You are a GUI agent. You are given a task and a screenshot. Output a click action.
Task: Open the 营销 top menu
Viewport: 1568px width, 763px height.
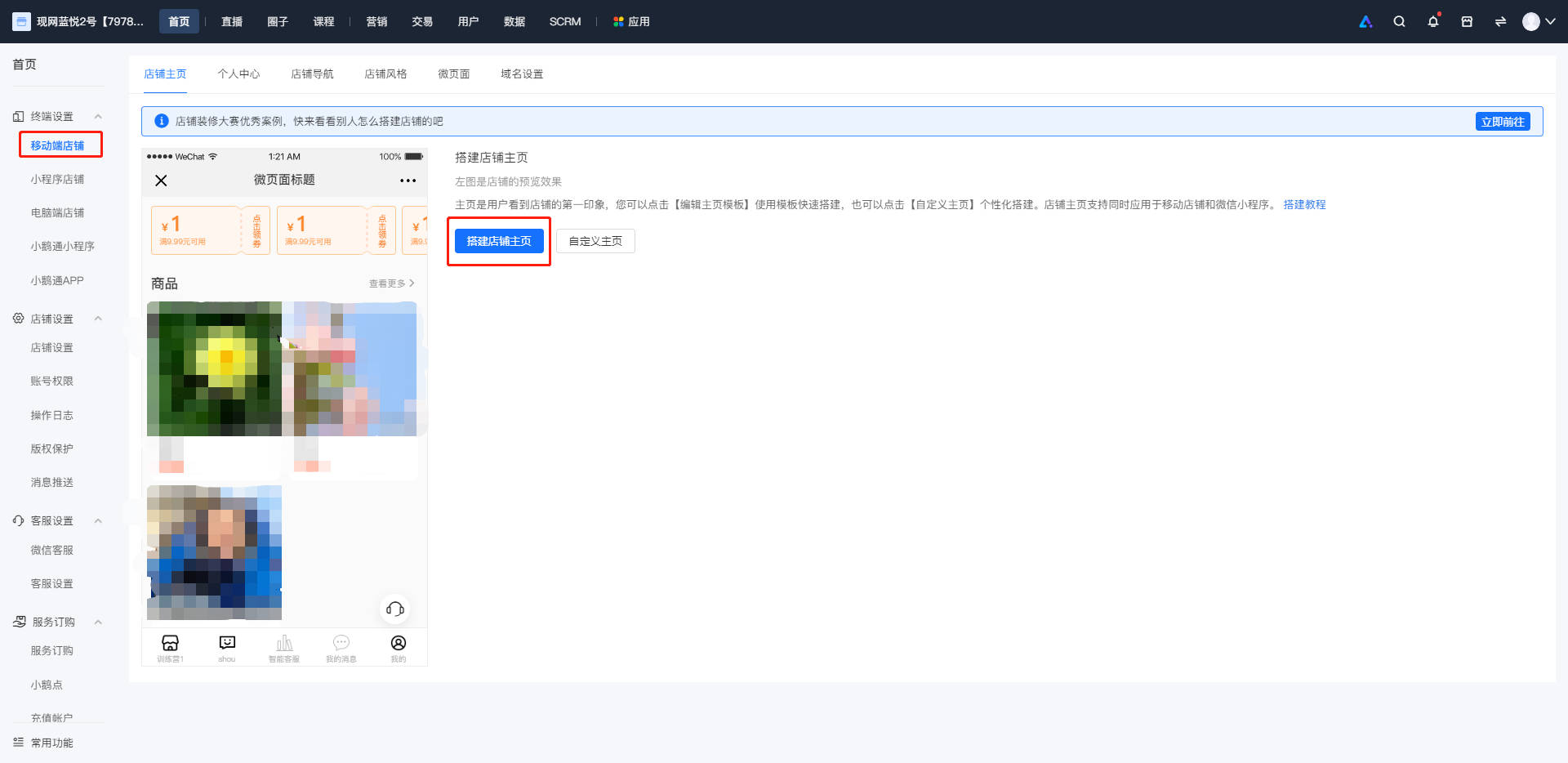[376, 22]
